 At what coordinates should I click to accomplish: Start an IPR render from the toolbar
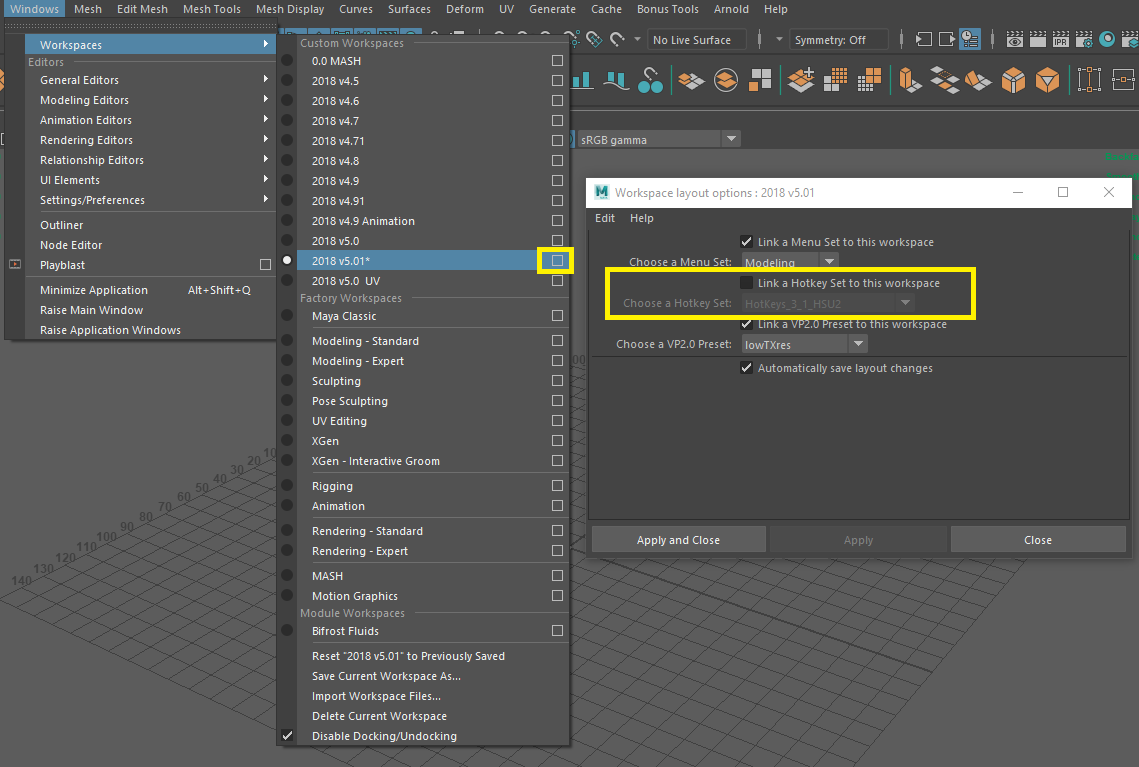point(1060,39)
